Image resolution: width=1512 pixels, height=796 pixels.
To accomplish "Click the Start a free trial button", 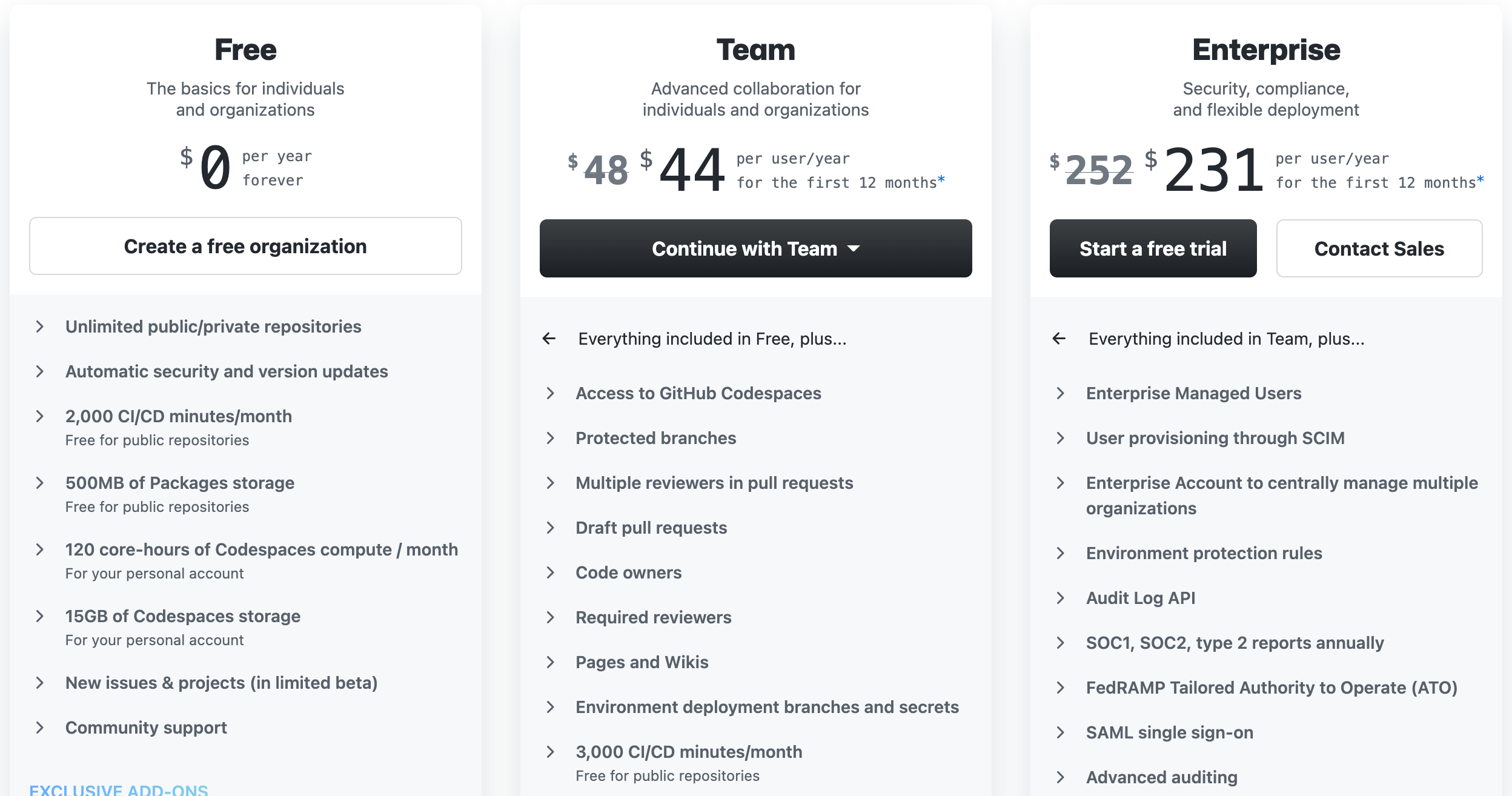I will [1153, 248].
